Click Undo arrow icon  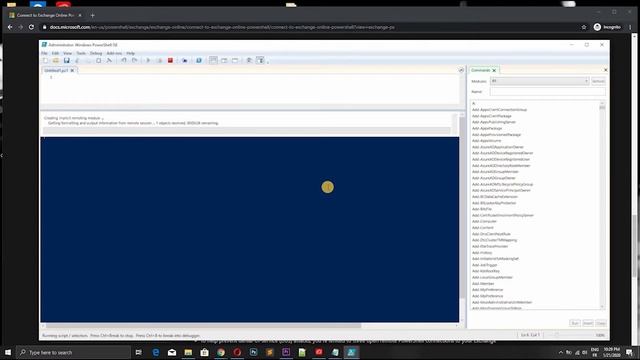[x=124, y=60]
